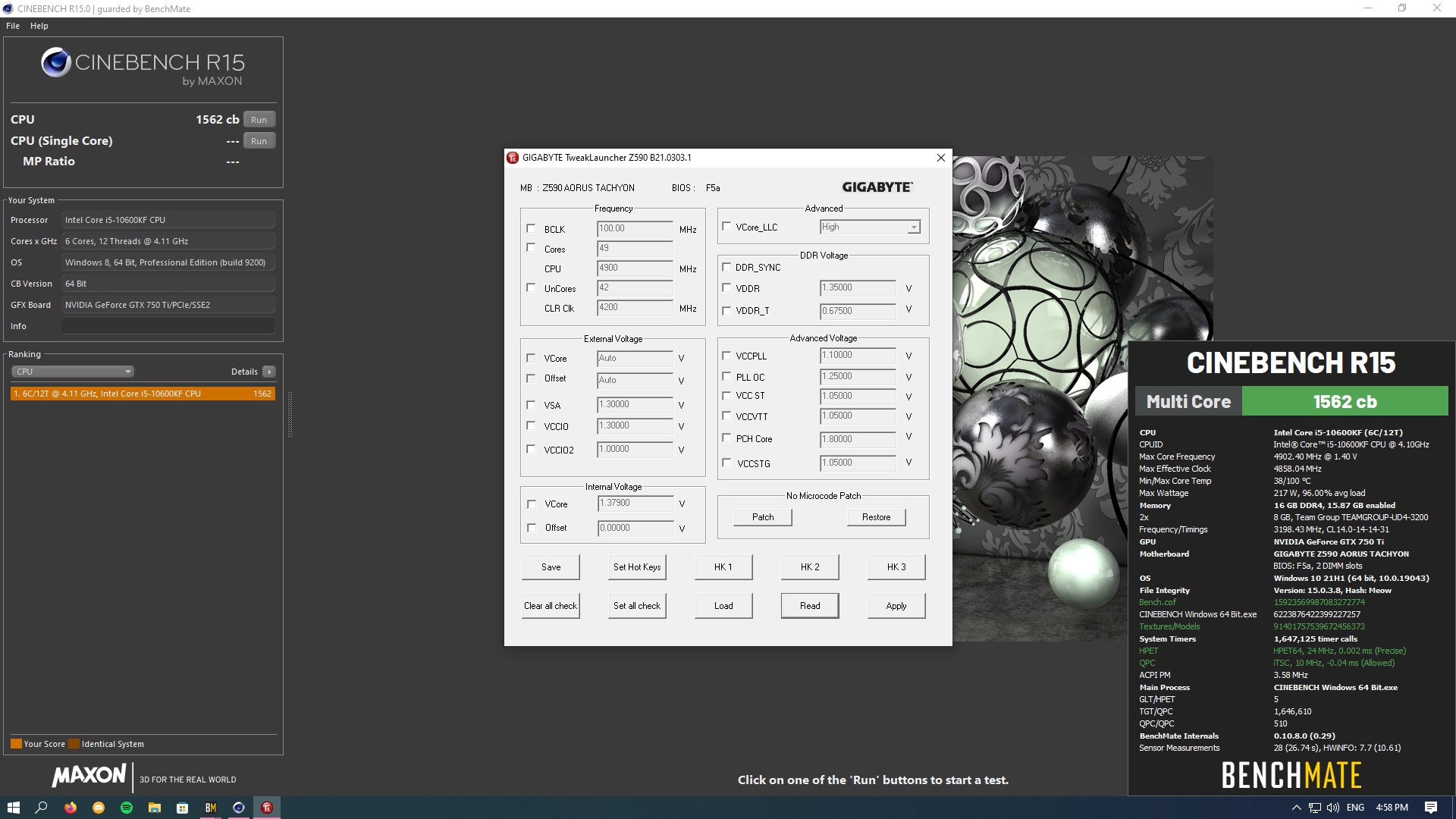1456x819 pixels.
Task: Toggle the VDDR checkbox
Action: pyautogui.click(x=726, y=288)
